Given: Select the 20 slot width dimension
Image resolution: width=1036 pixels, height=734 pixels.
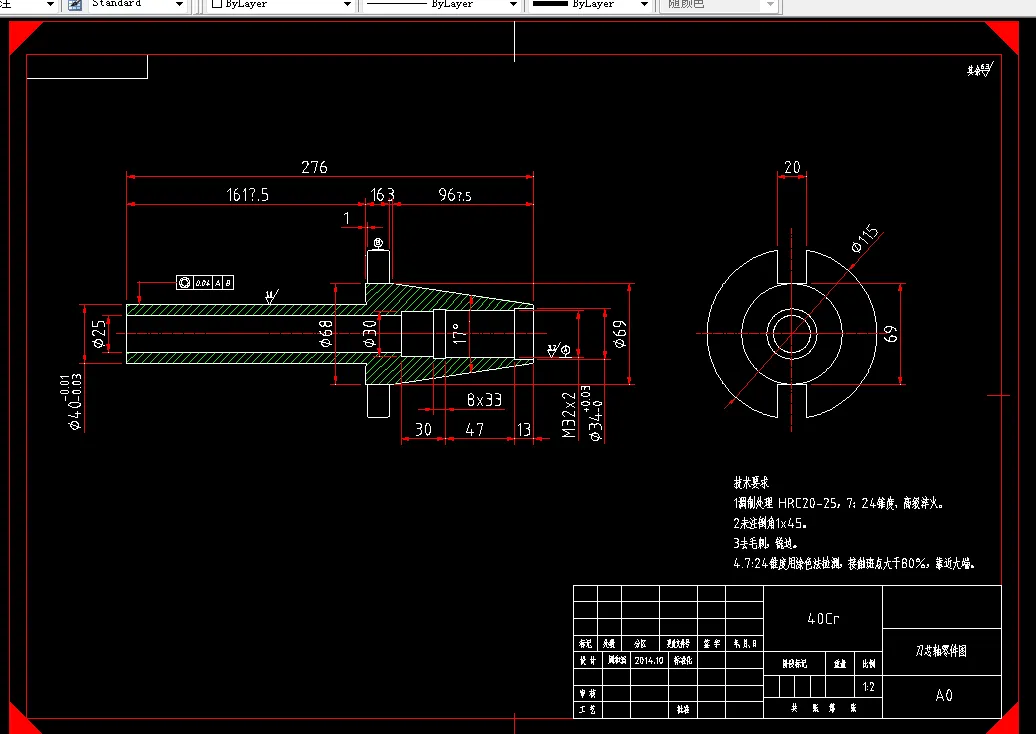Looking at the screenshot, I should click(792, 168).
